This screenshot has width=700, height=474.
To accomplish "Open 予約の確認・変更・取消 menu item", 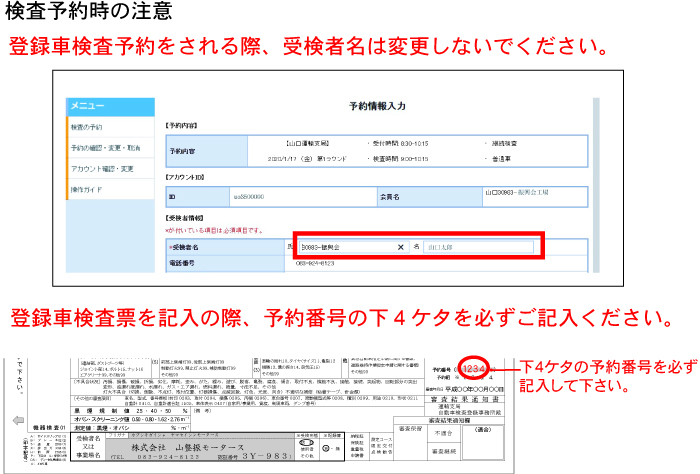I will (106, 148).
